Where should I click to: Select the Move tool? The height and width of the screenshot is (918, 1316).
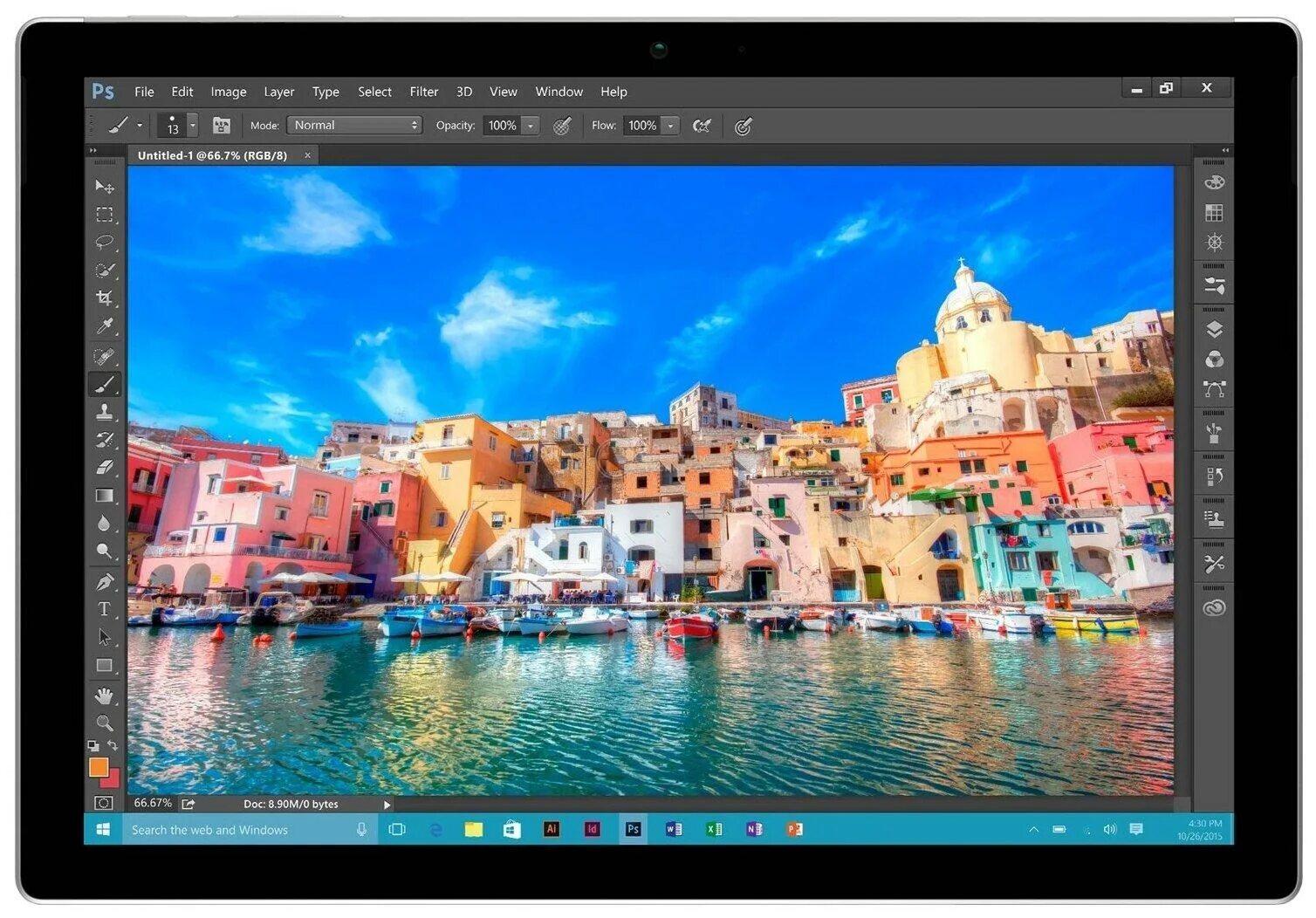(105, 186)
